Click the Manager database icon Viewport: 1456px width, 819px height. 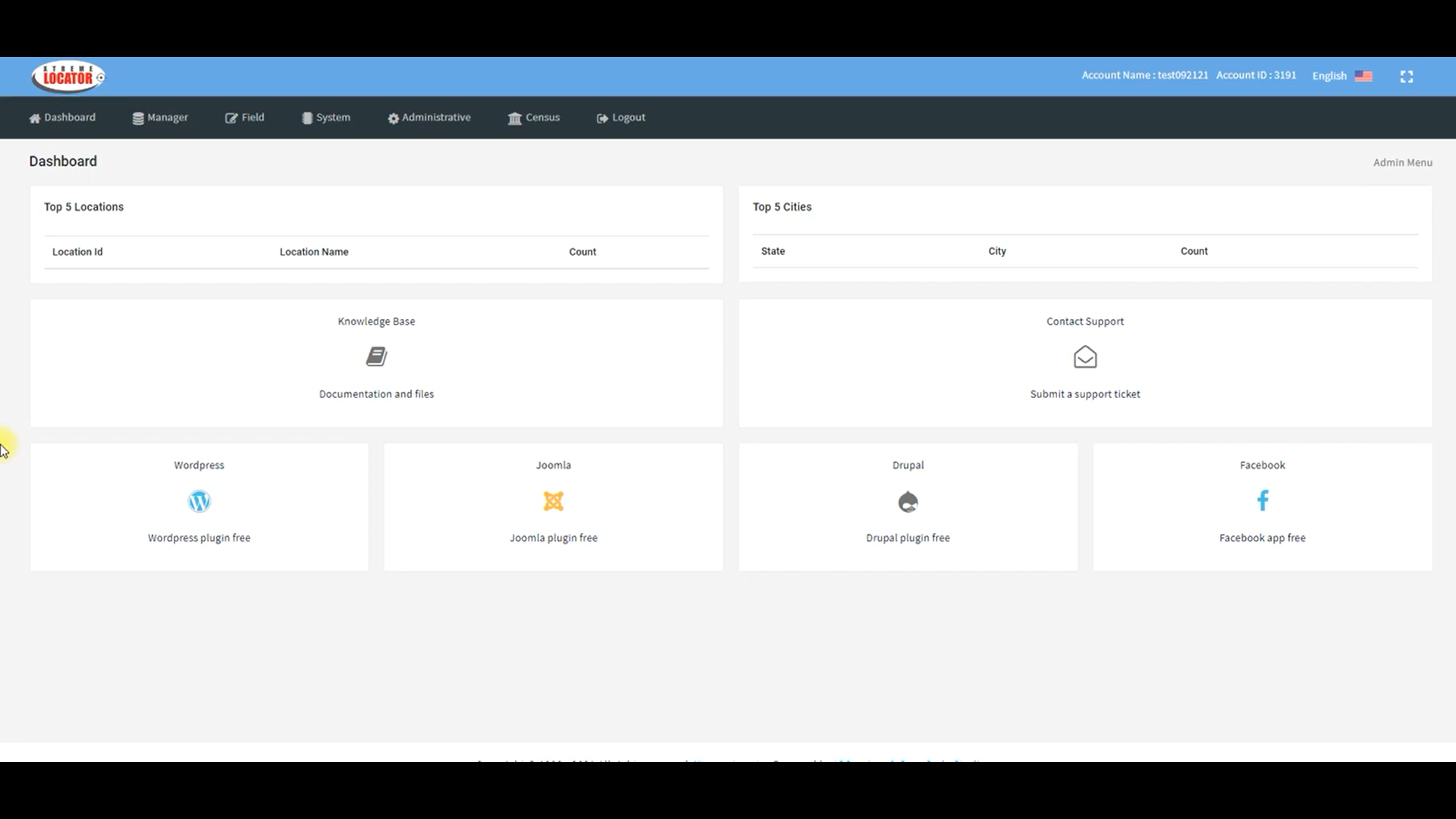tap(138, 118)
